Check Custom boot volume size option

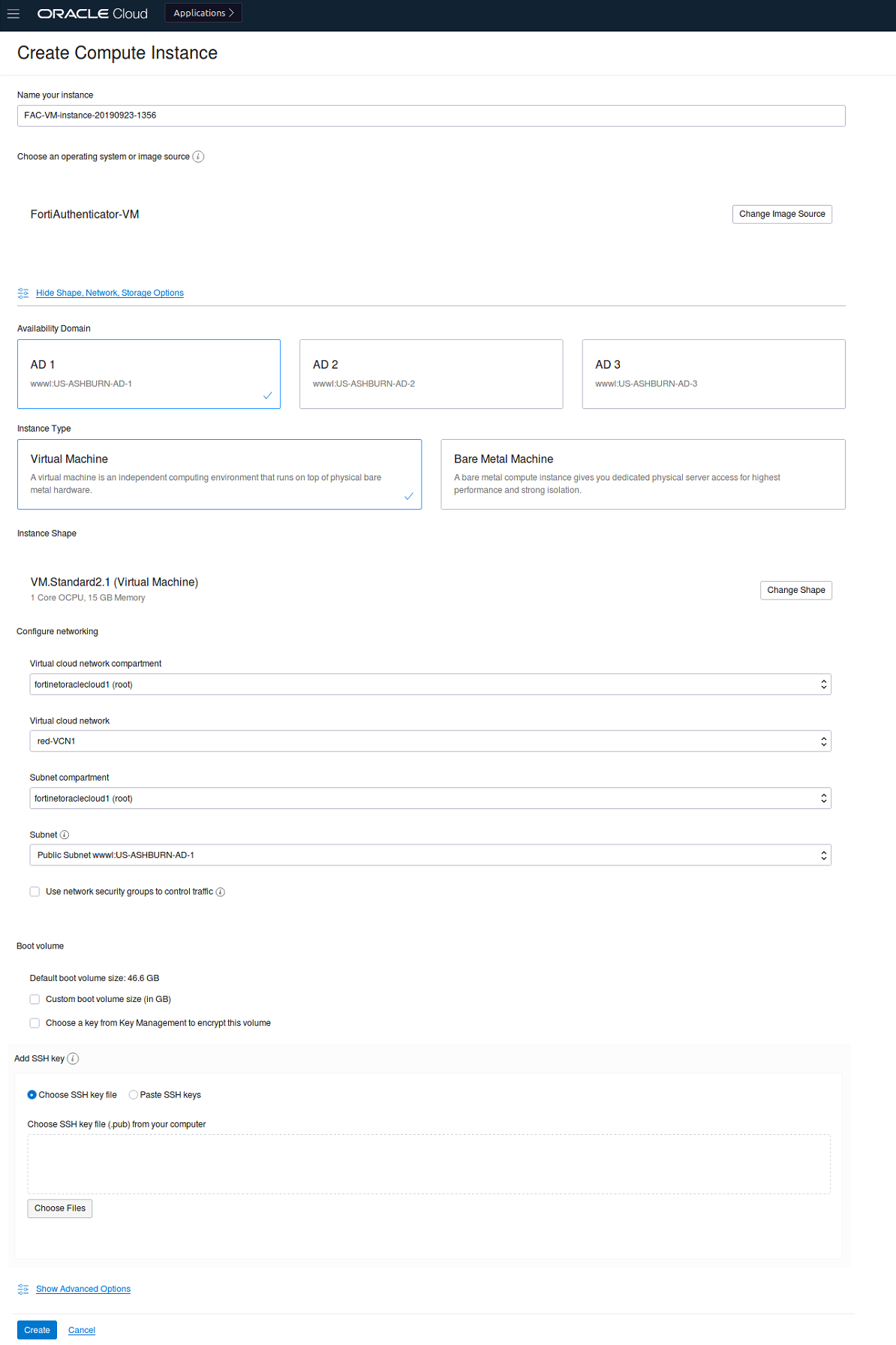point(35,999)
